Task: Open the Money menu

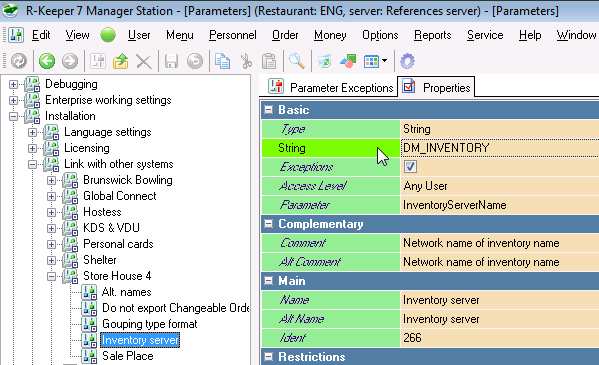Action: point(330,35)
